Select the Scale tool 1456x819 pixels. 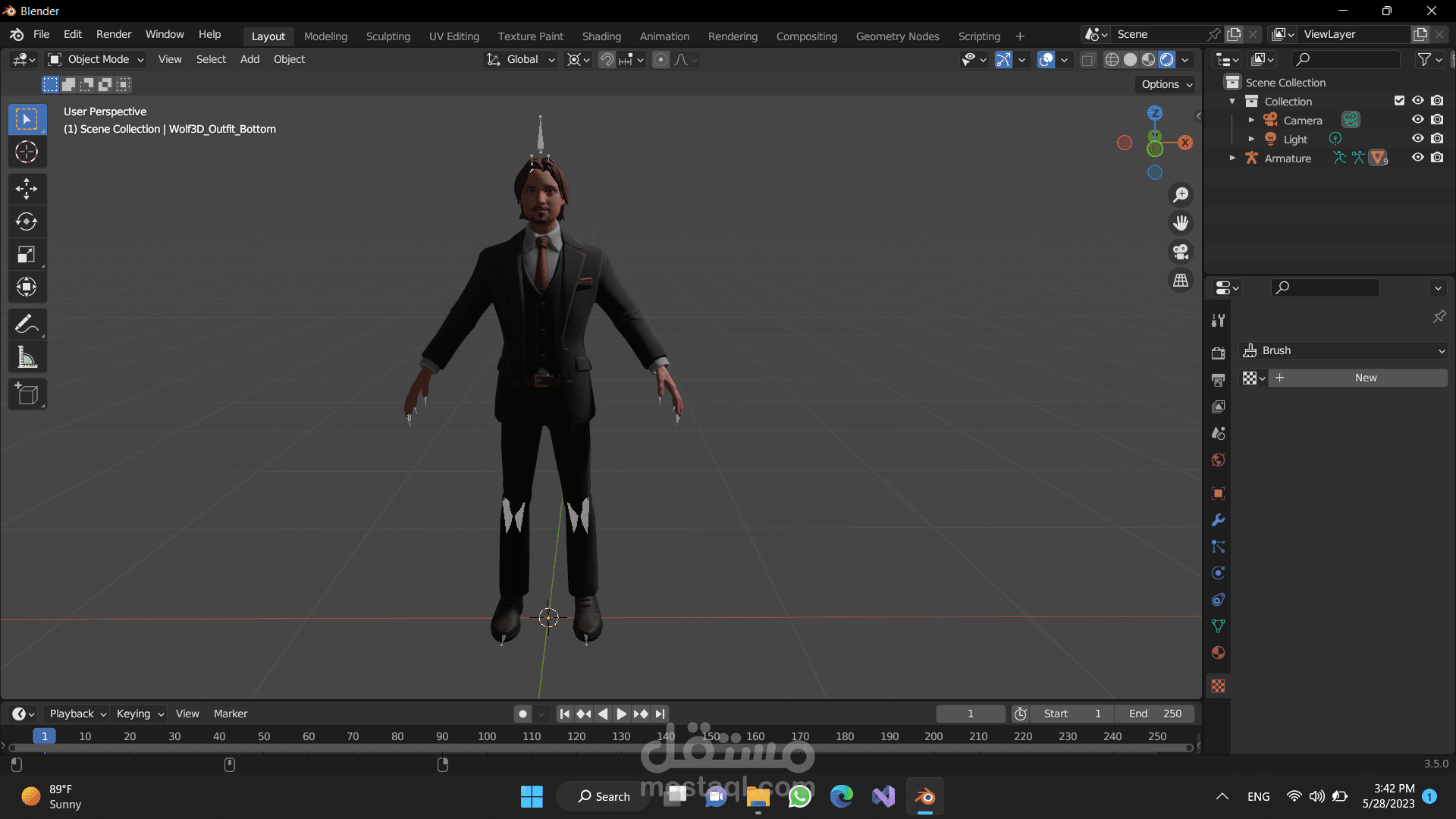click(x=27, y=255)
